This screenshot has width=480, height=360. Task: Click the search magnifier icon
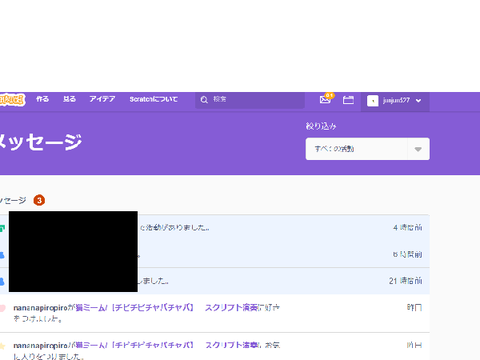204,100
